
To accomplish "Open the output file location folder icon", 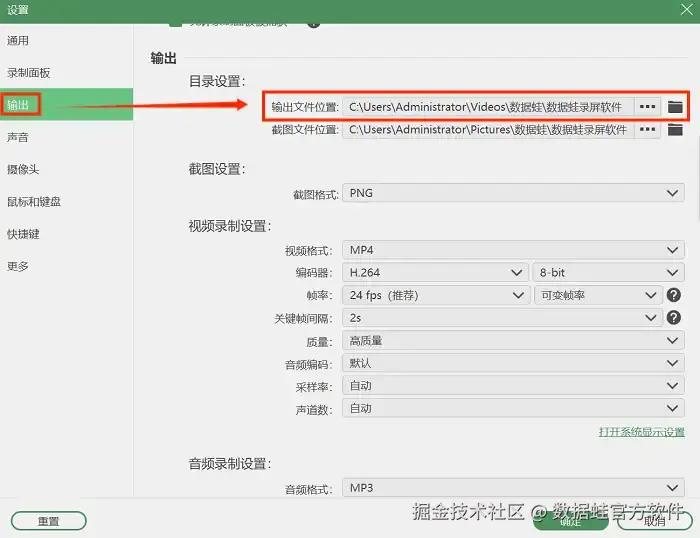I will pos(675,107).
